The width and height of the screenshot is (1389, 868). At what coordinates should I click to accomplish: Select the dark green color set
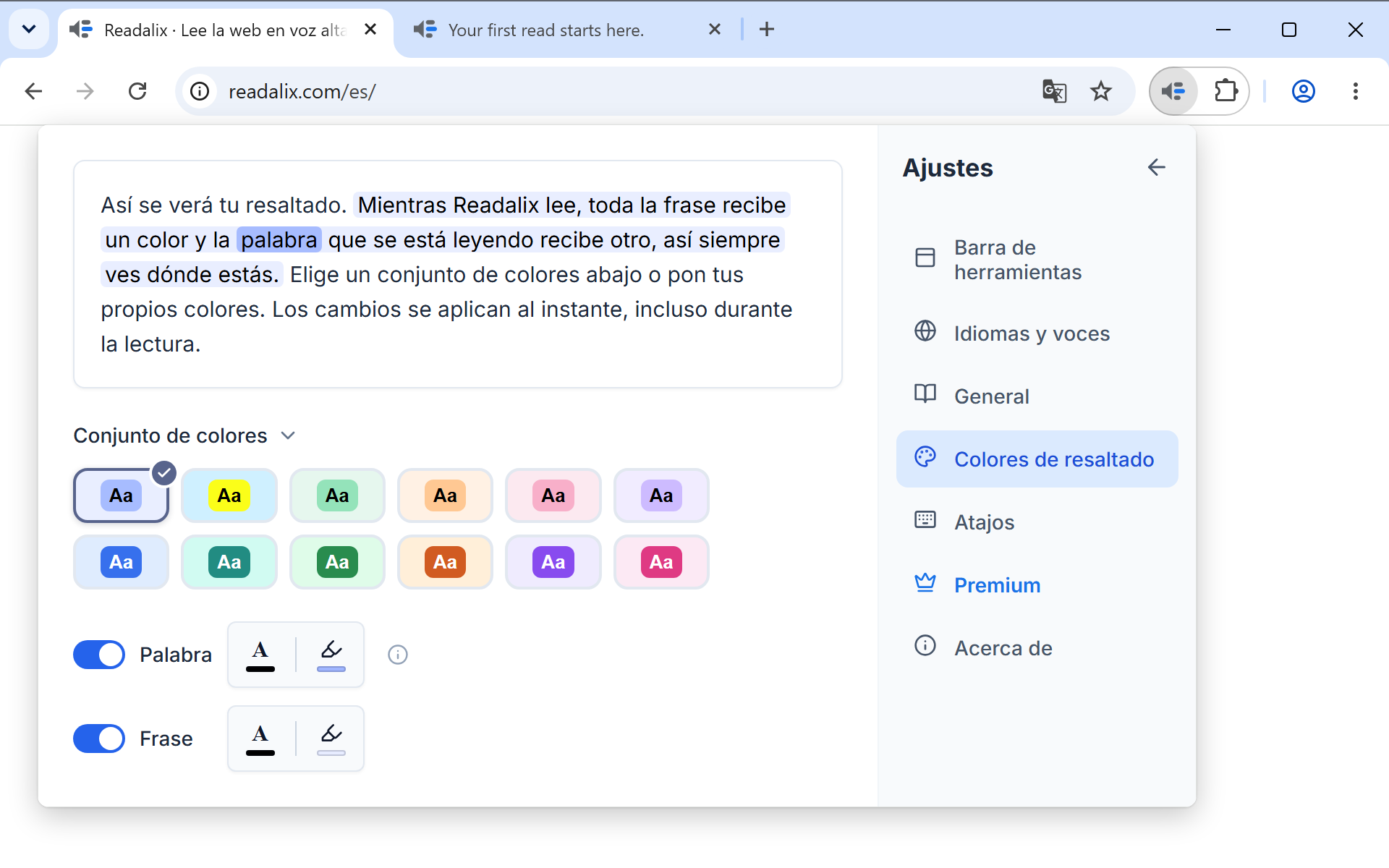coord(337,562)
